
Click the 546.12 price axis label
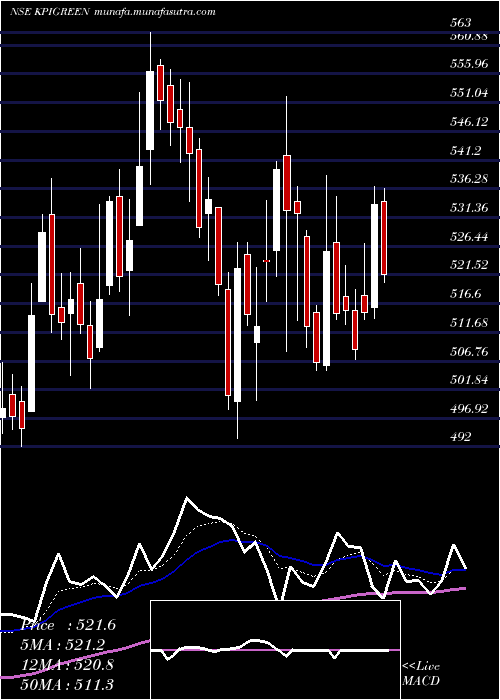click(470, 122)
